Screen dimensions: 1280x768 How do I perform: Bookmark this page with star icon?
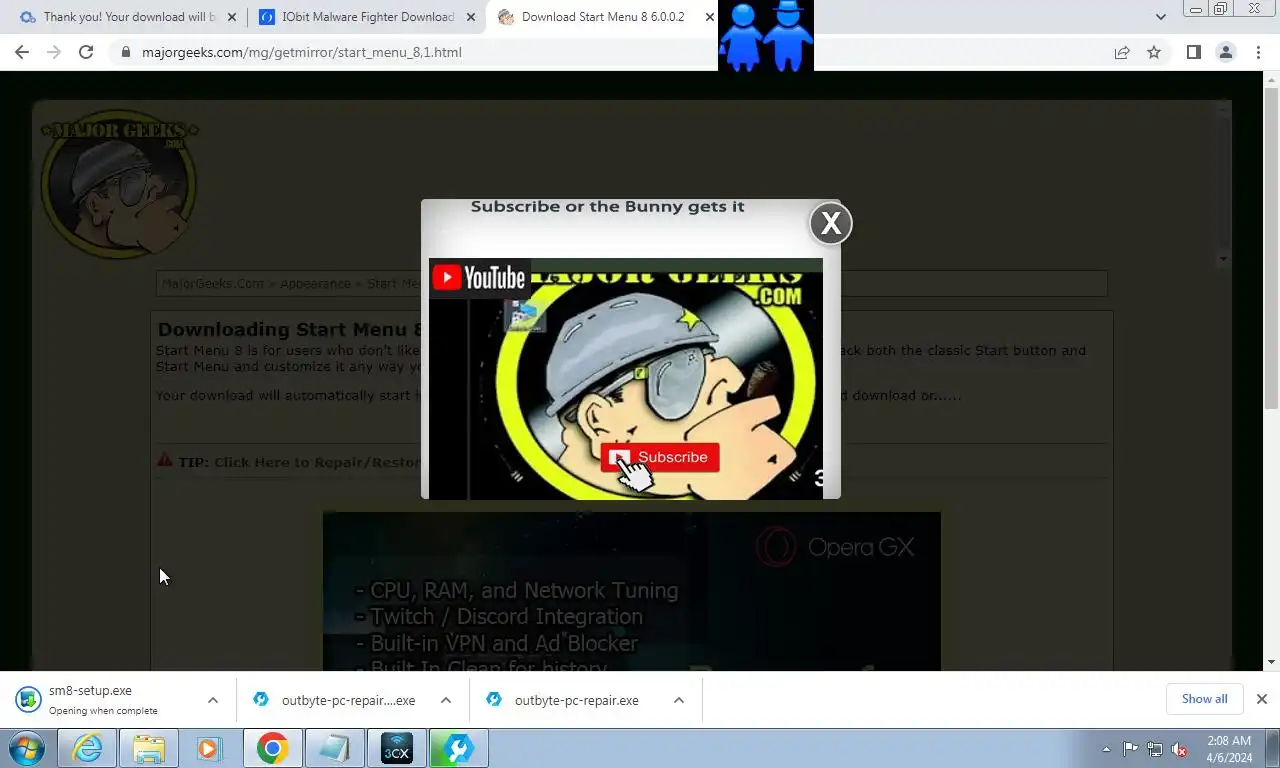point(1154,52)
